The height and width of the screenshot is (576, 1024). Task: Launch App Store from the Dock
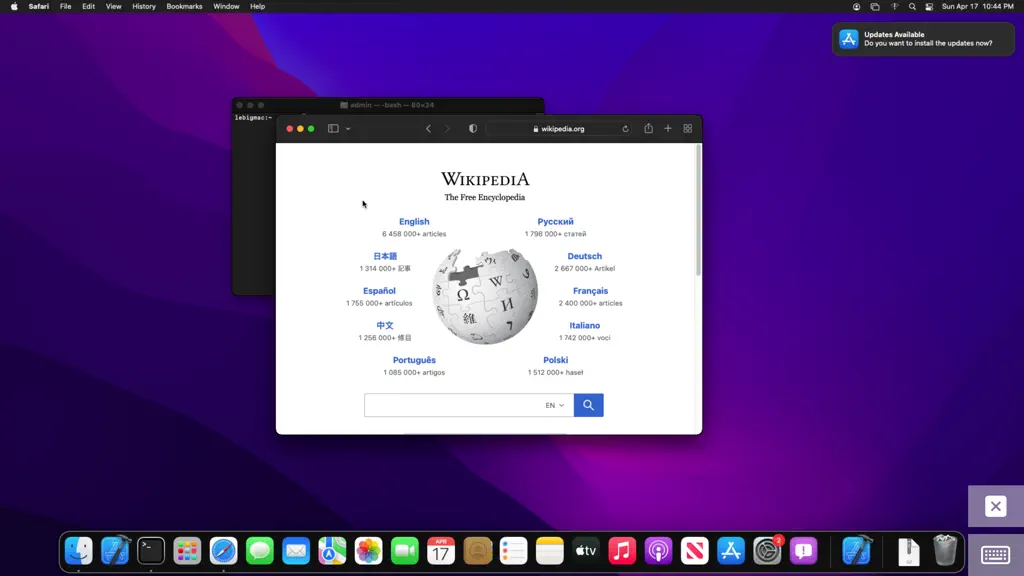coord(731,551)
